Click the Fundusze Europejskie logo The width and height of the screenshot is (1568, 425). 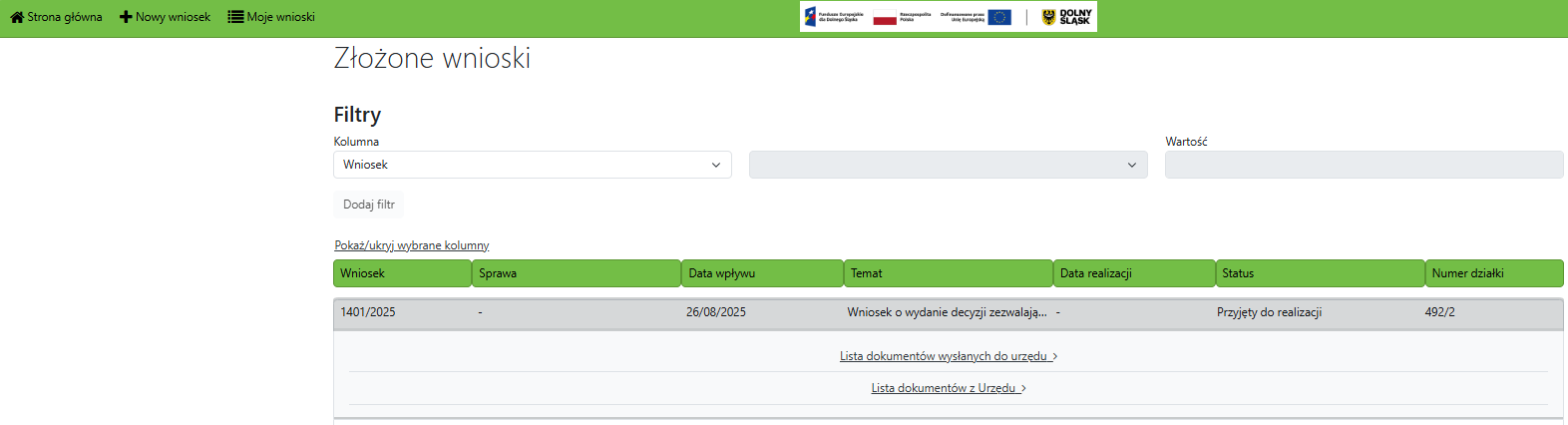pos(834,17)
